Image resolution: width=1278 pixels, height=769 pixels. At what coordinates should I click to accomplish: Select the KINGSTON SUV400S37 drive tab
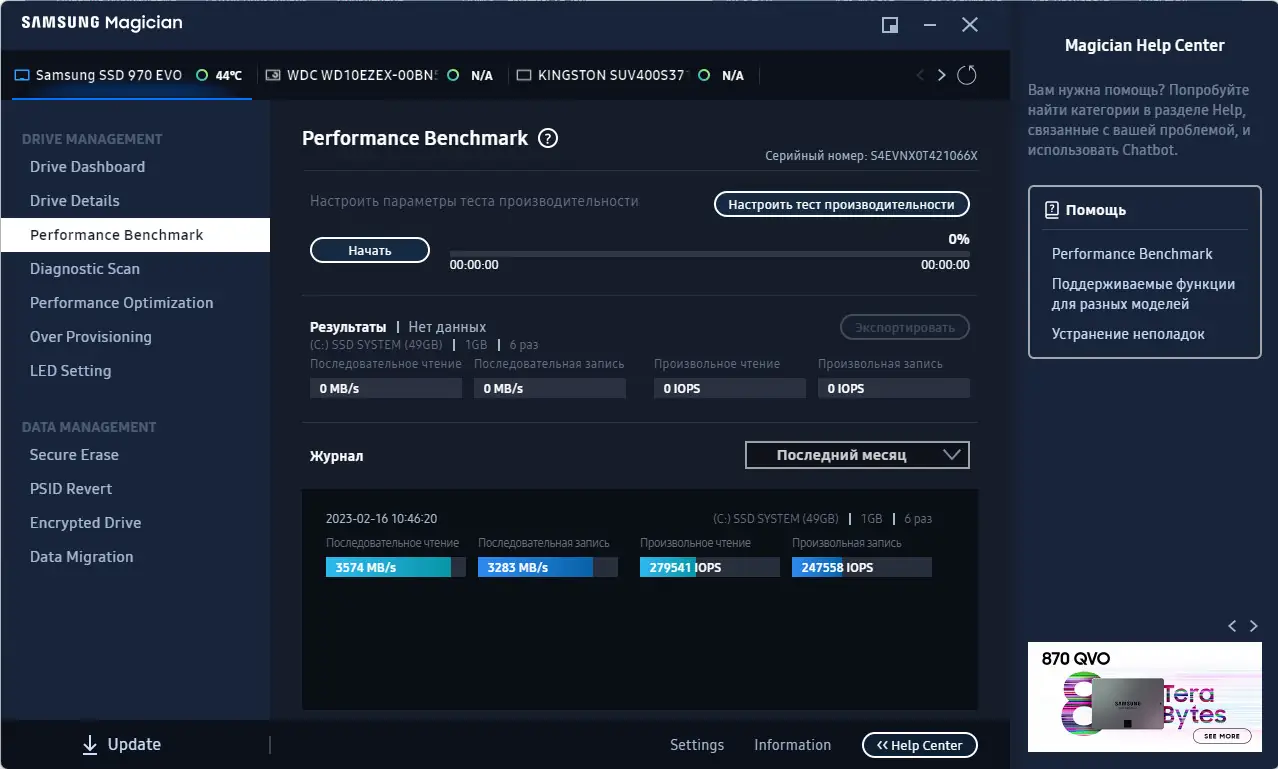(631, 75)
